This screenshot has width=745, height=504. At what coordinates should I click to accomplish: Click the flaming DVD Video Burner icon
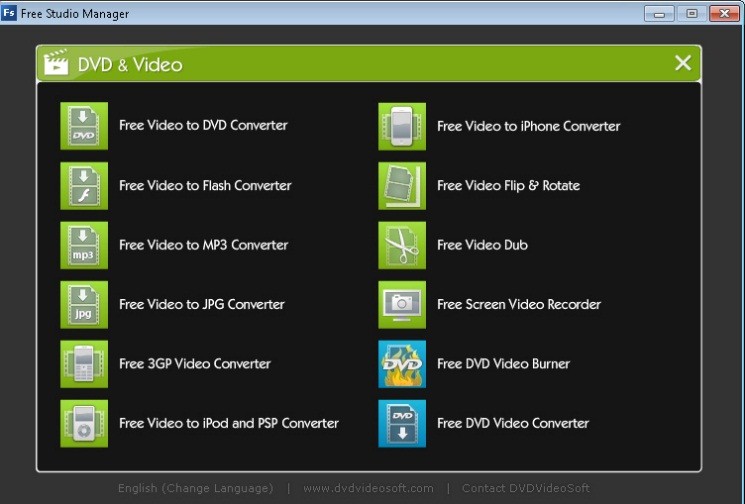(x=402, y=364)
